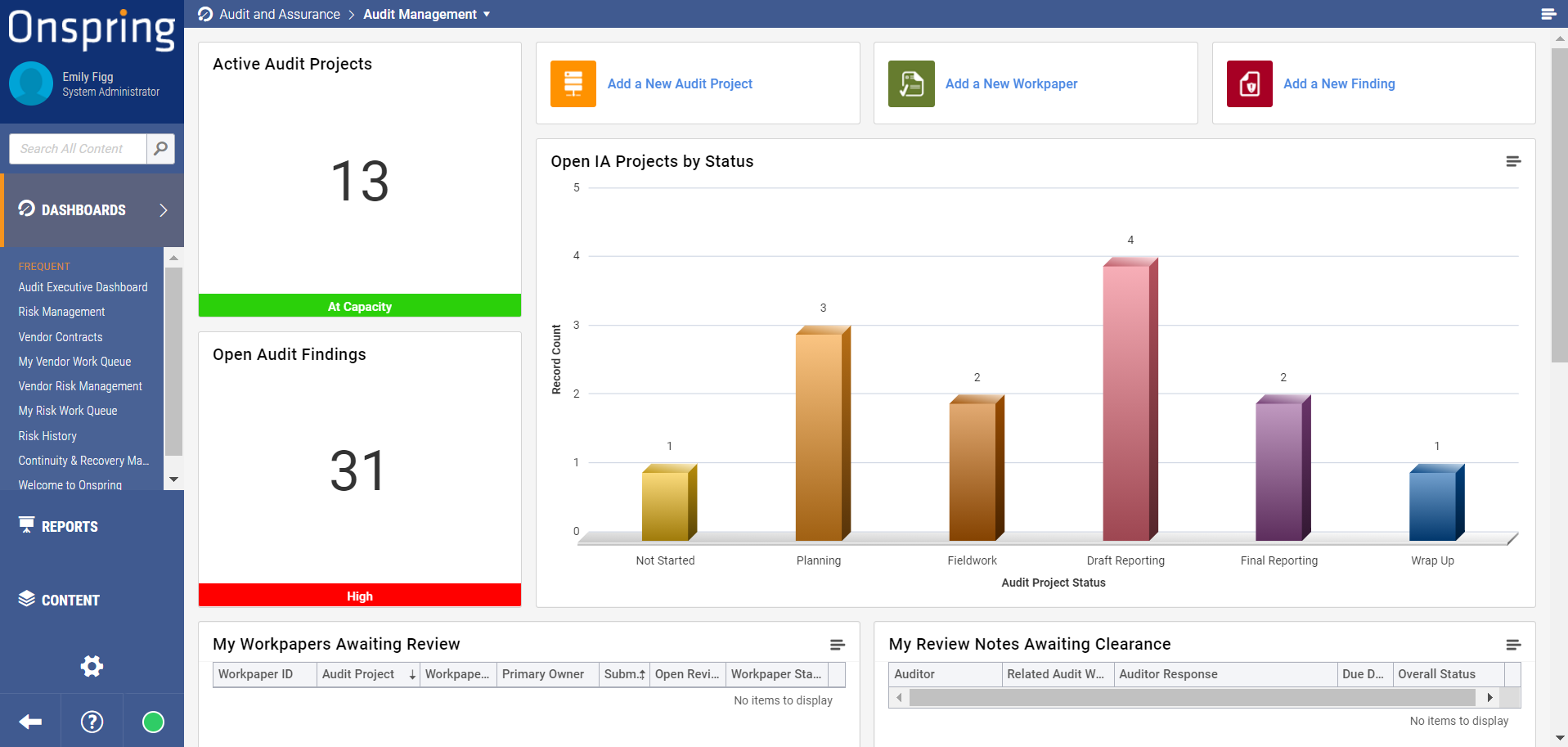This screenshot has width=1568, height=747.
Task: Click the red Add Finding icon
Action: pyautogui.click(x=1250, y=83)
